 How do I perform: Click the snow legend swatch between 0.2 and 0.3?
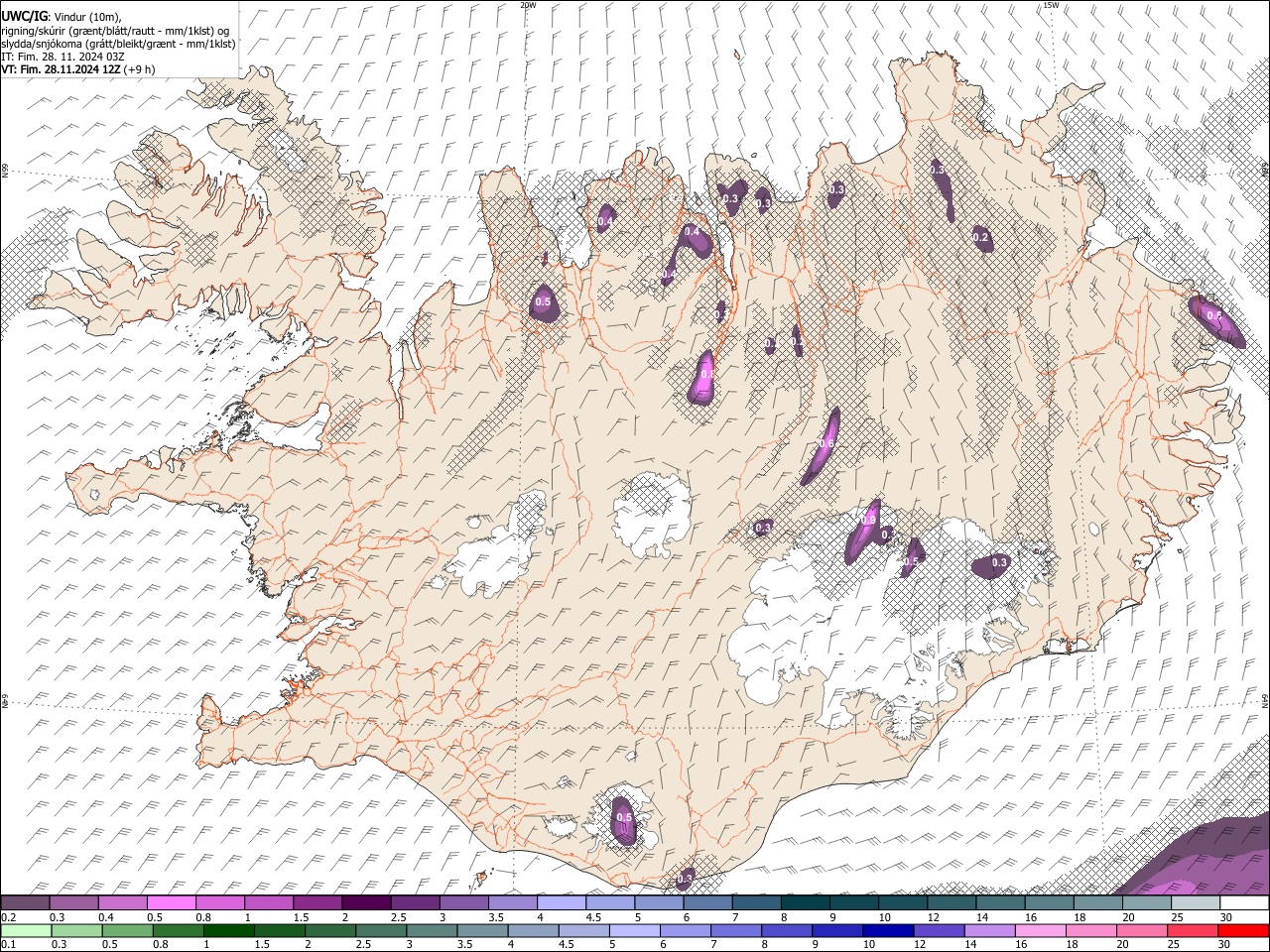tap(25, 903)
